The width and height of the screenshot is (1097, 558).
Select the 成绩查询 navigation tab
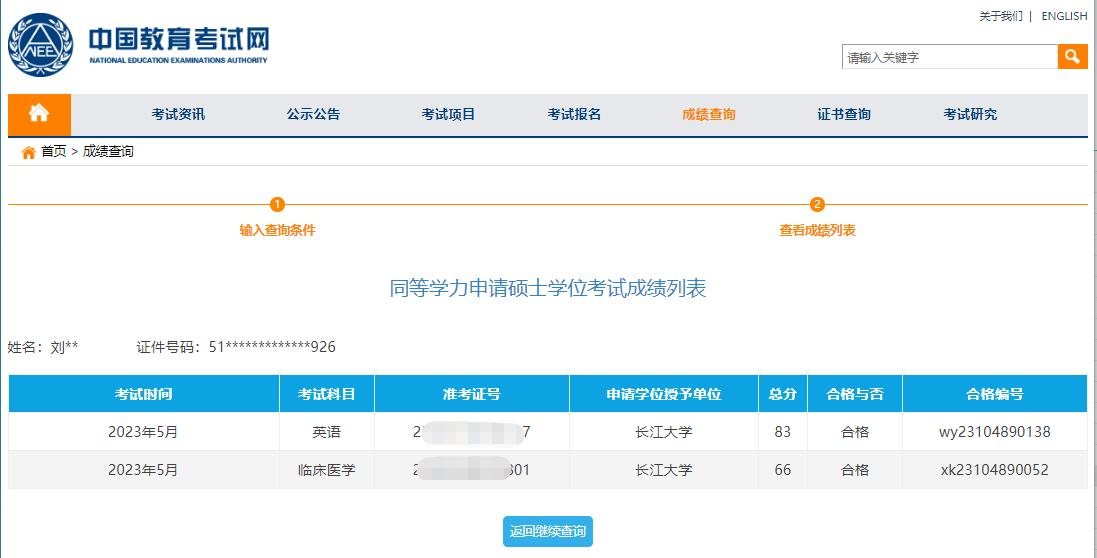coord(708,114)
